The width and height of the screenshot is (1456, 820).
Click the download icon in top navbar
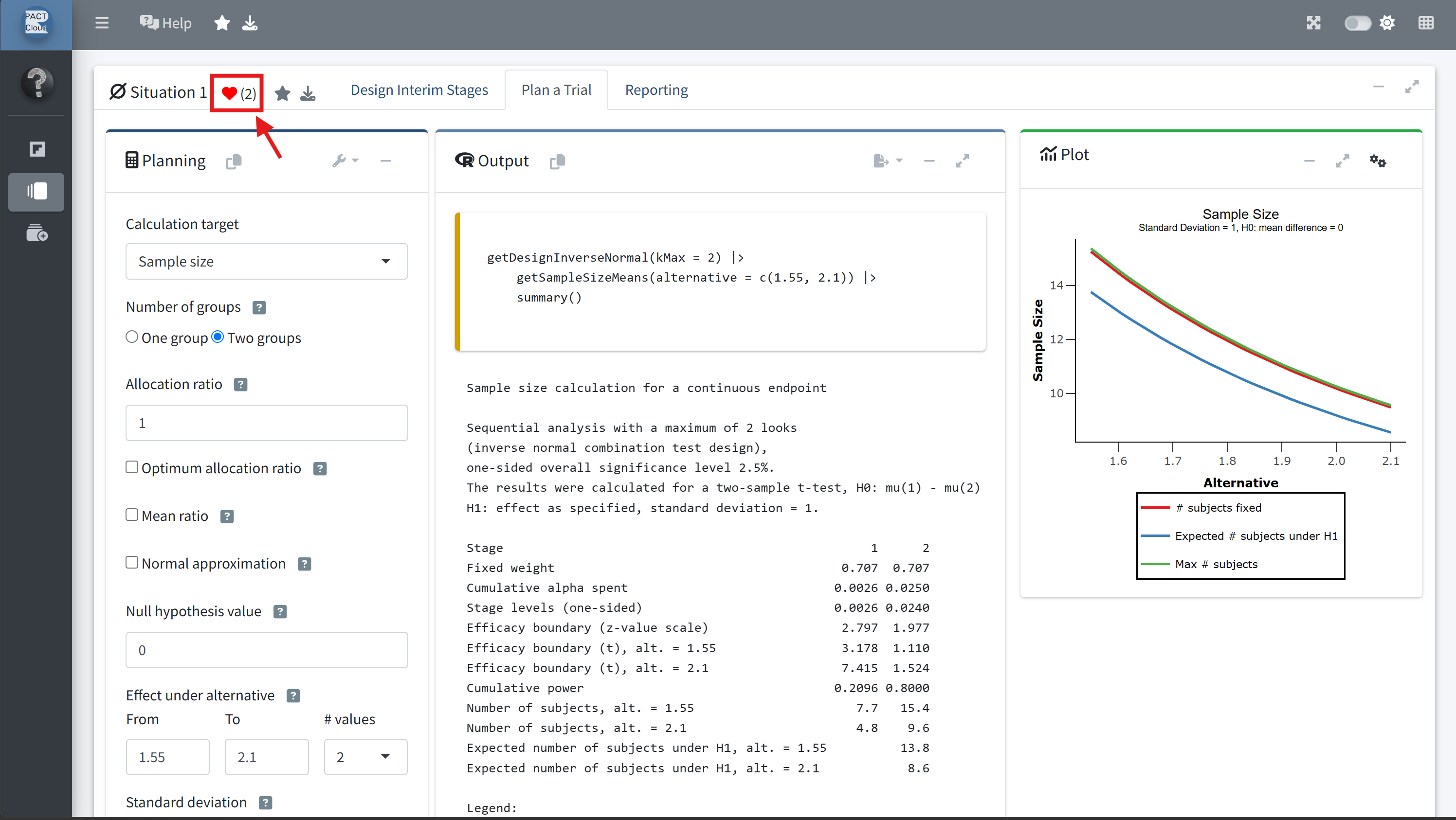[x=250, y=23]
